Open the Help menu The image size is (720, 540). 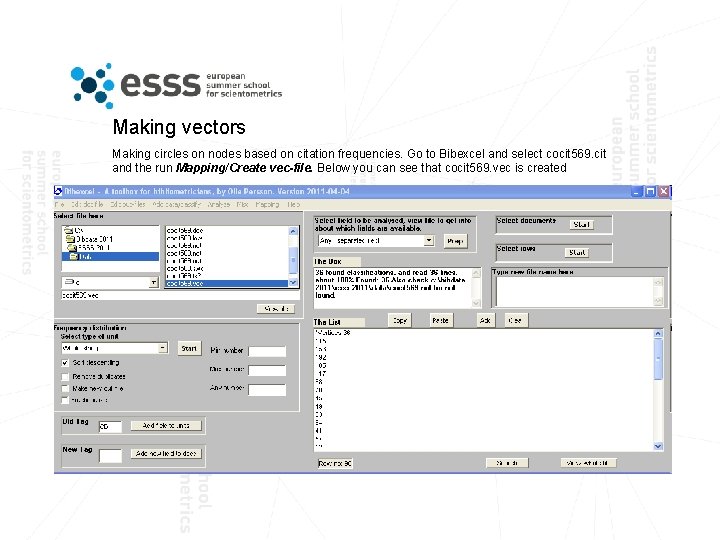tap(293, 204)
